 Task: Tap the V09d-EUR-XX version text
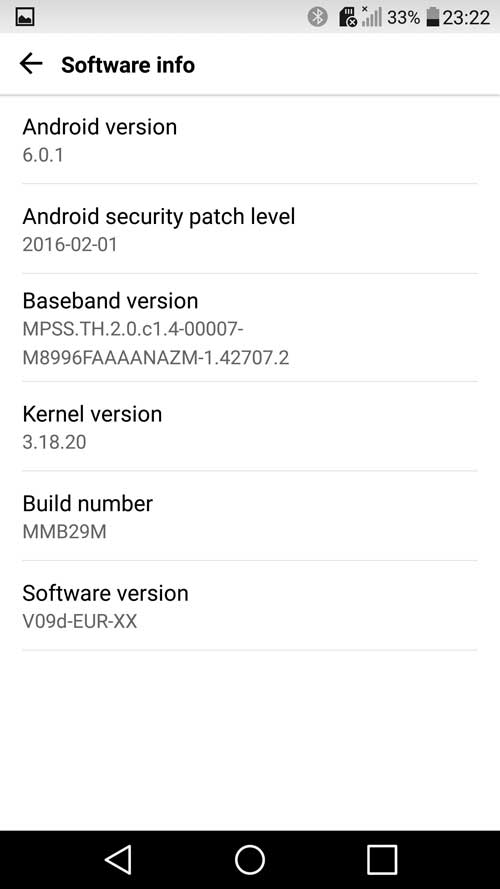(80, 621)
